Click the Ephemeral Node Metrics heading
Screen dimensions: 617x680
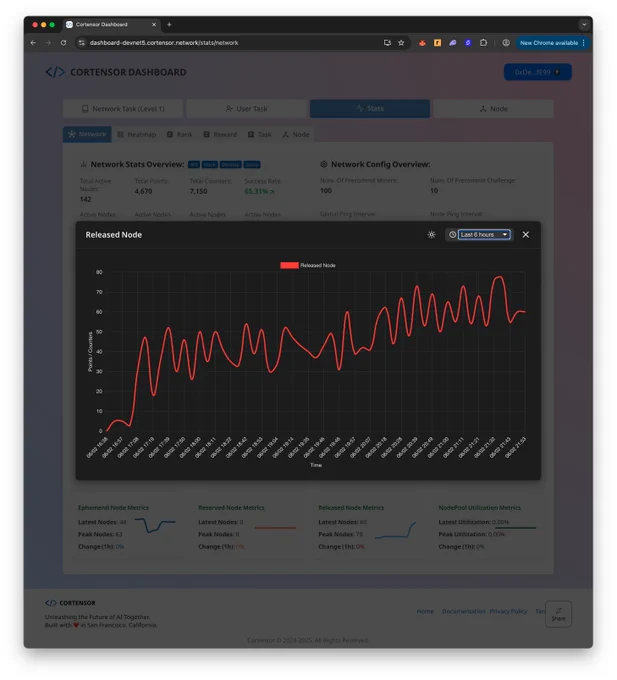113,508
